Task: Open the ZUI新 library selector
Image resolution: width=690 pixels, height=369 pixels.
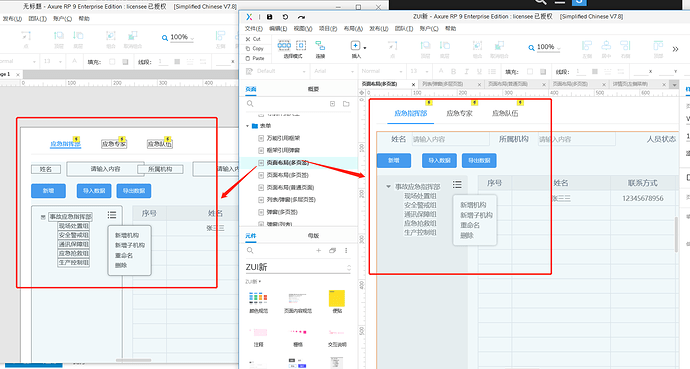Action: pyautogui.click(x=298, y=267)
